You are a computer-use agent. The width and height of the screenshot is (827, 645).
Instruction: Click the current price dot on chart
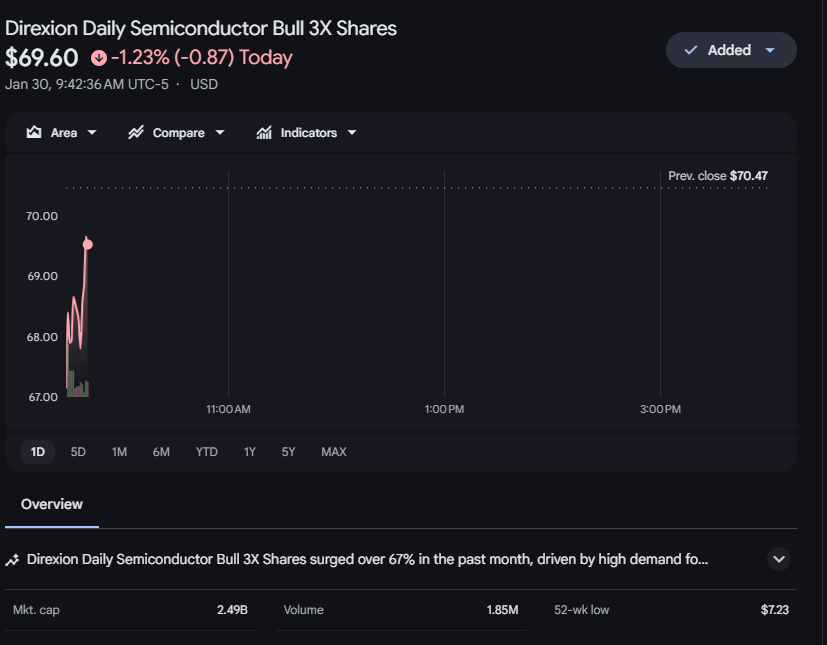point(88,244)
